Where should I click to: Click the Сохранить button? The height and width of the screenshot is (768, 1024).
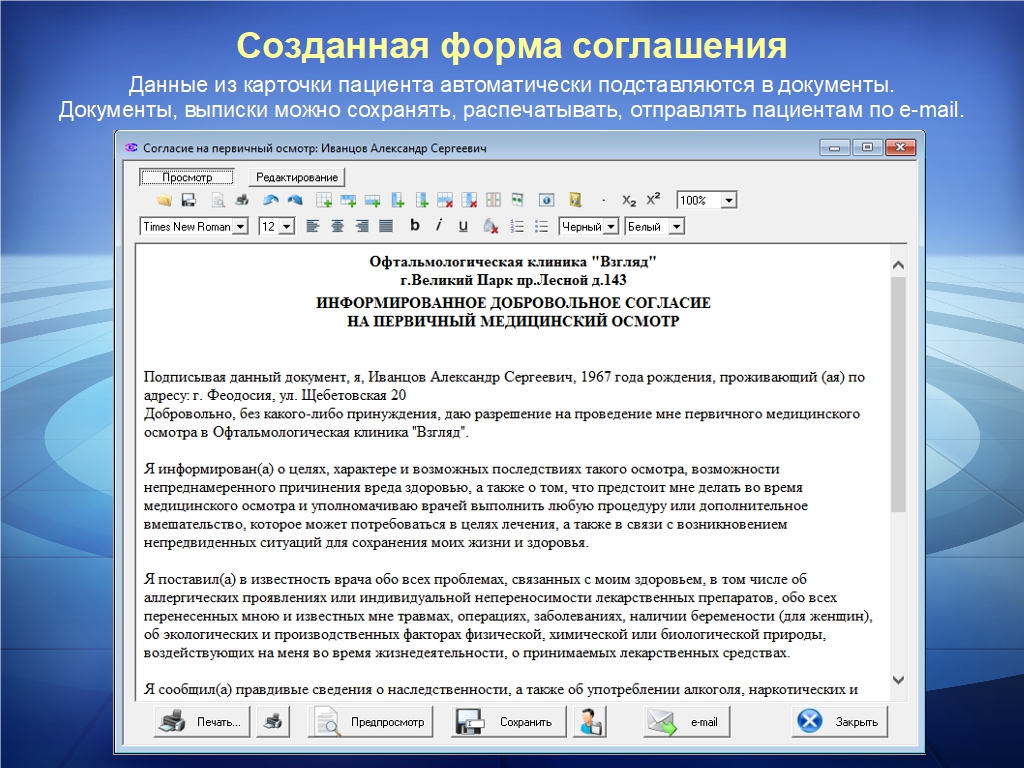[509, 722]
